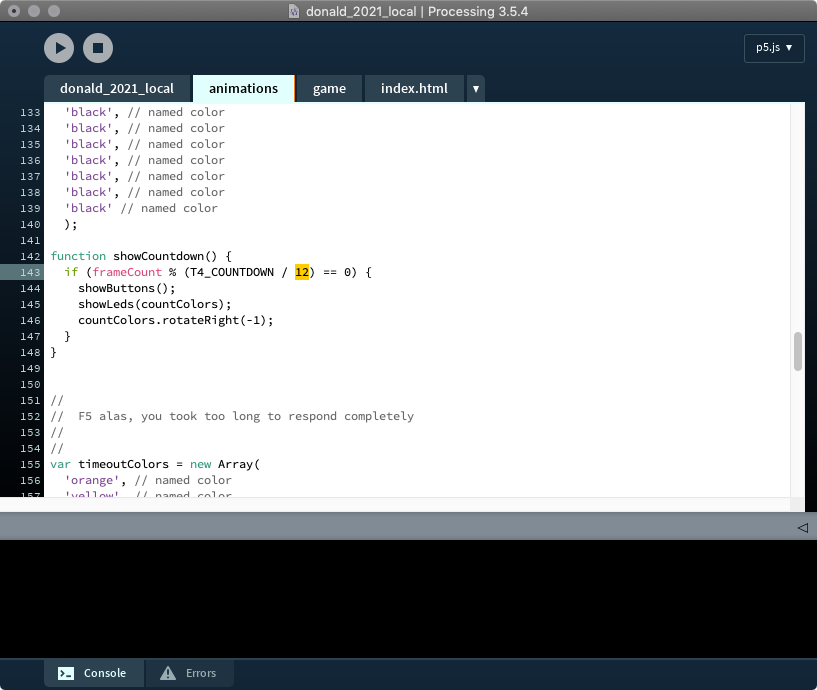Image resolution: width=817 pixels, height=690 pixels.
Task: Place cursor on 'function showCountdown() {'
Action: tap(141, 256)
